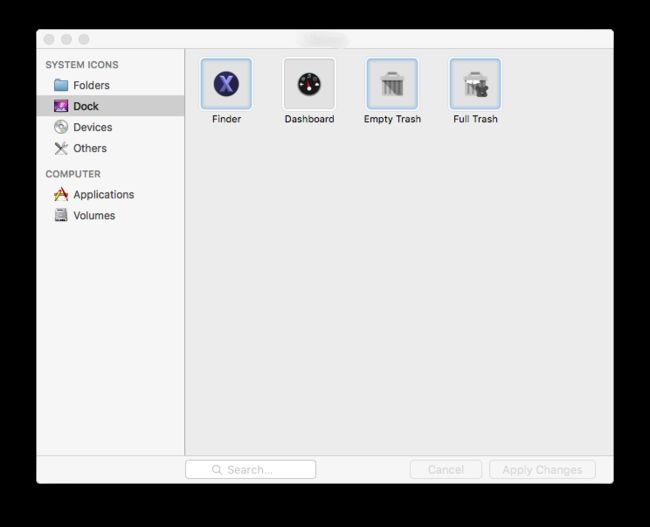The height and width of the screenshot is (527, 650).
Task: Click the magnifying glass in Search field
Action: coord(217,469)
